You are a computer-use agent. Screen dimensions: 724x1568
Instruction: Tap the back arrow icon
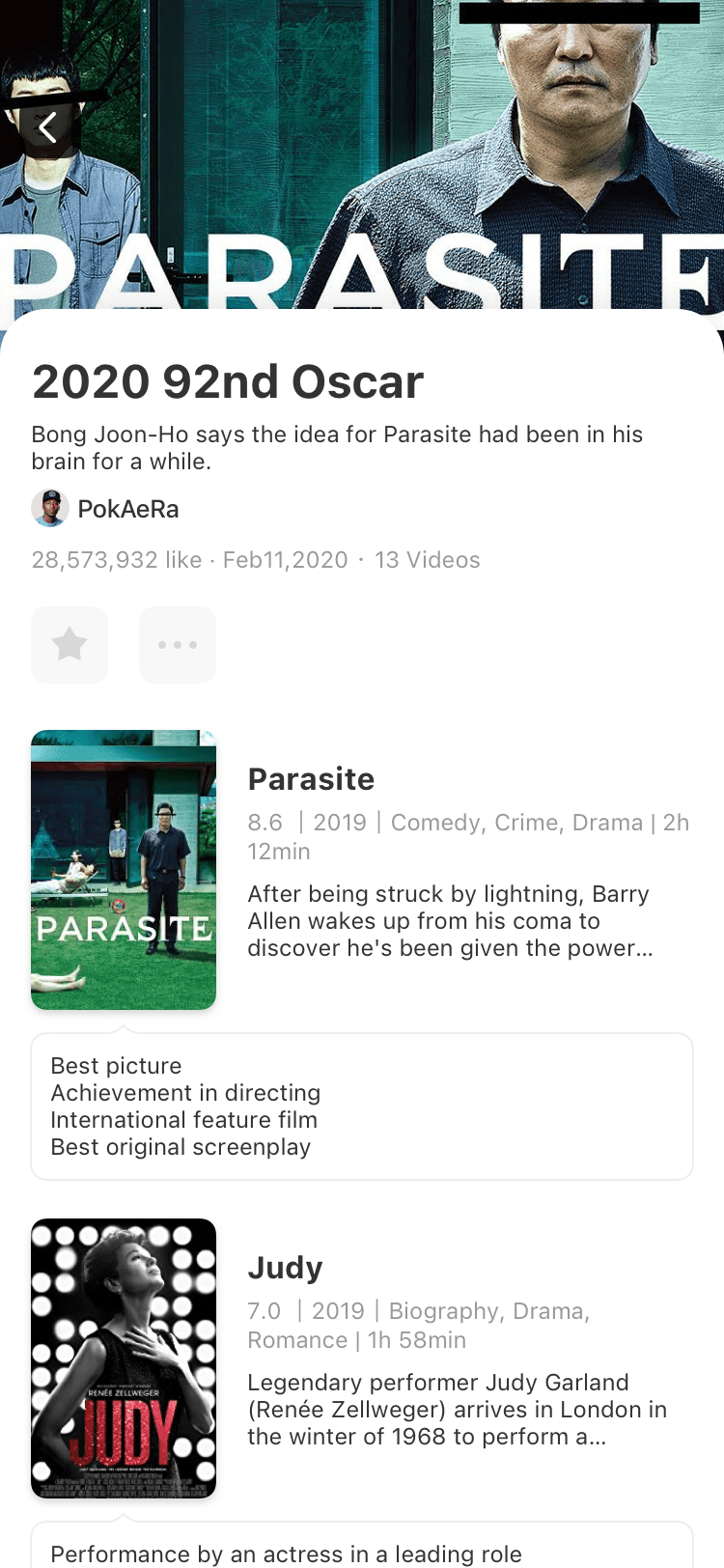point(47,126)
